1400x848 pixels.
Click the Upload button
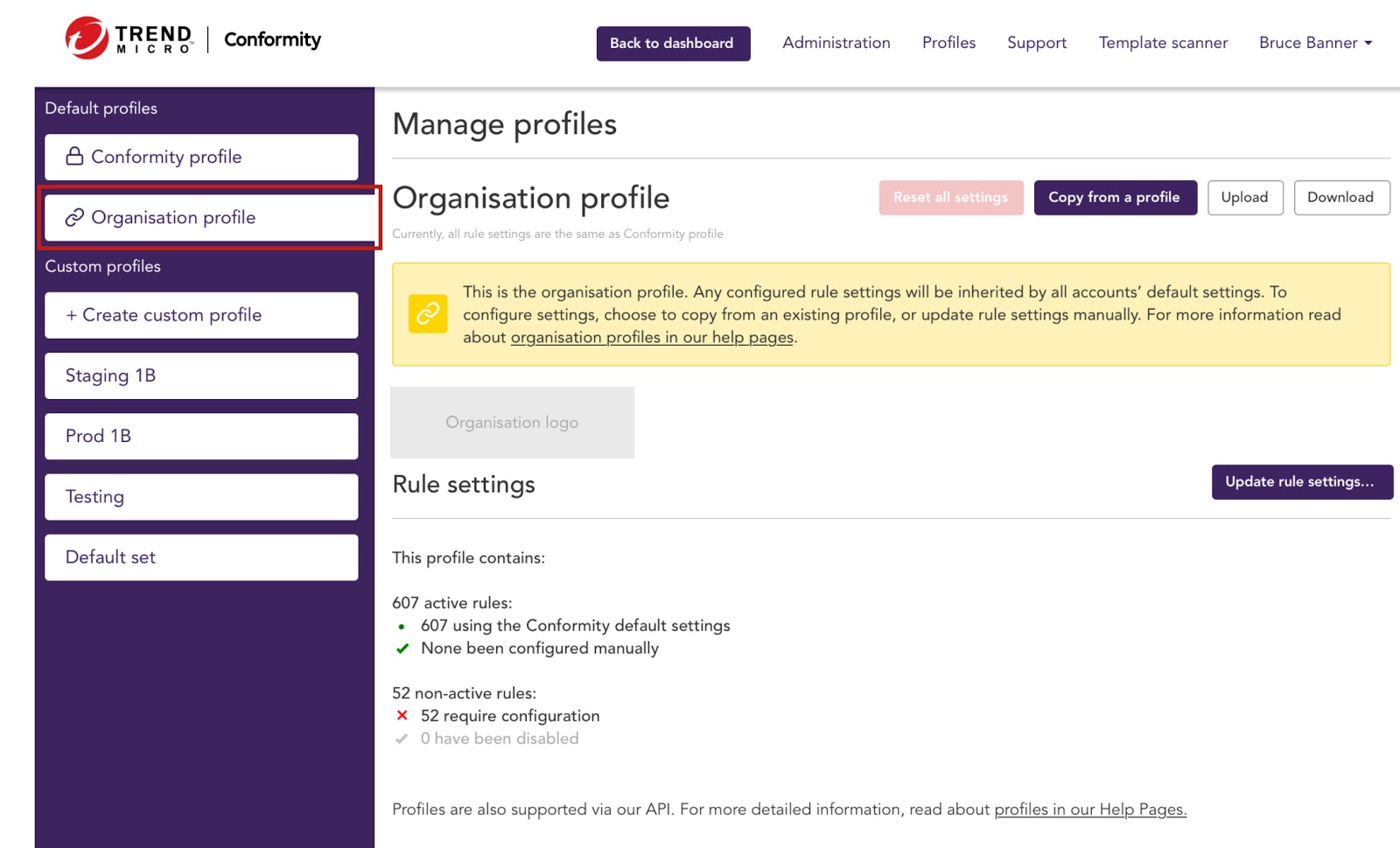point(1245,198)
